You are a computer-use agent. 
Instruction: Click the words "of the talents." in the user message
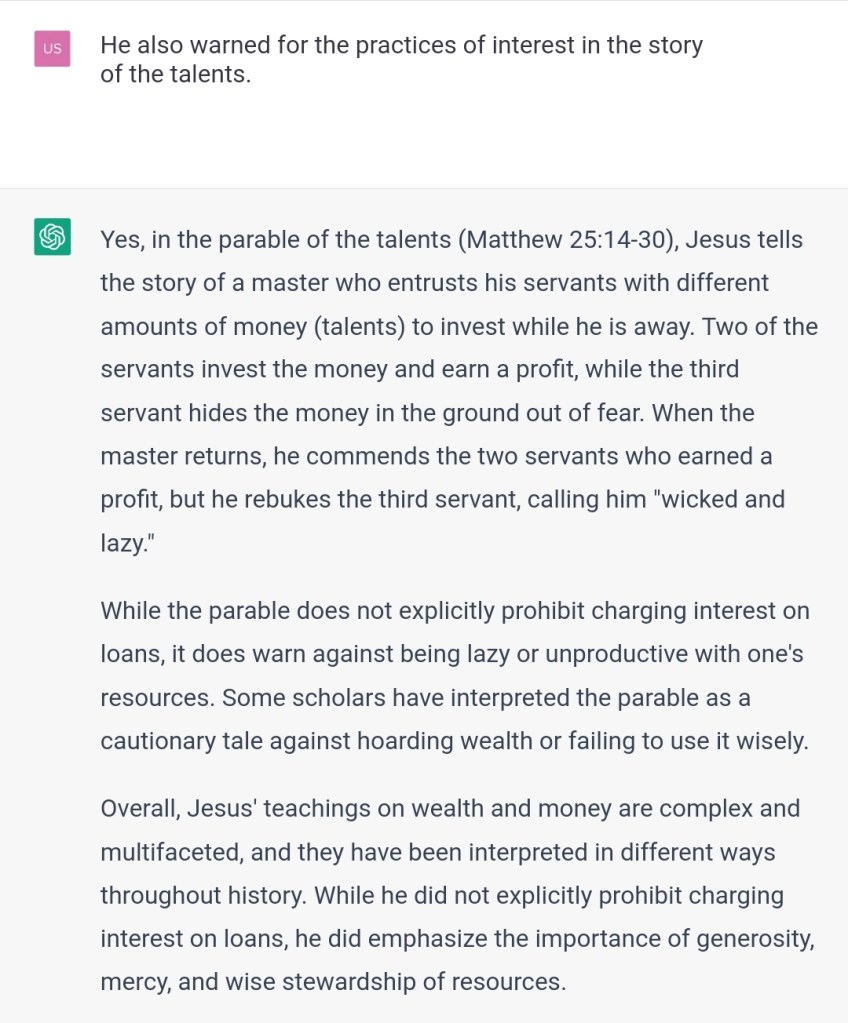175,74
